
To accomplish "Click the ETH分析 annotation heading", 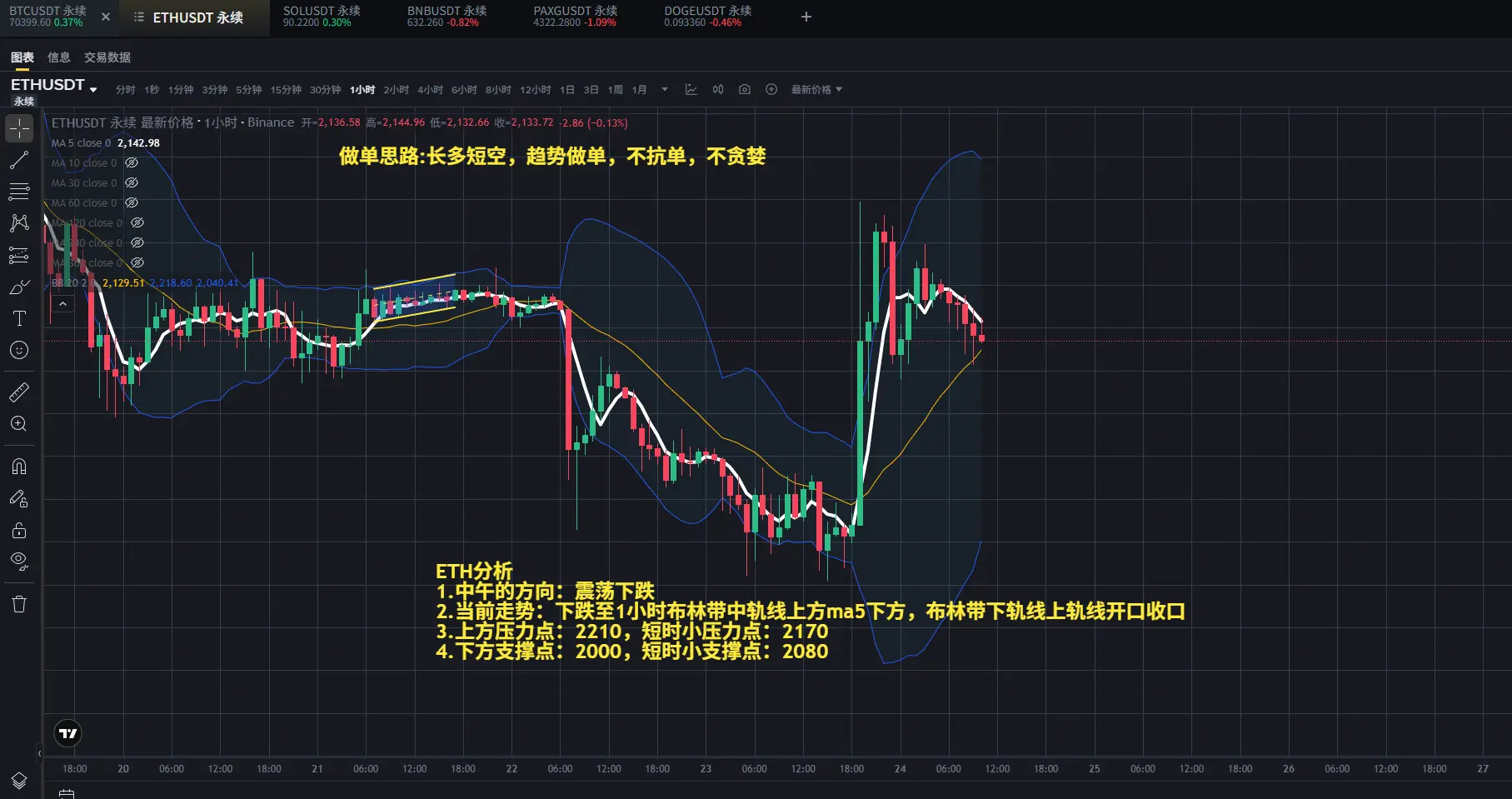I will (x=474, y=571).
